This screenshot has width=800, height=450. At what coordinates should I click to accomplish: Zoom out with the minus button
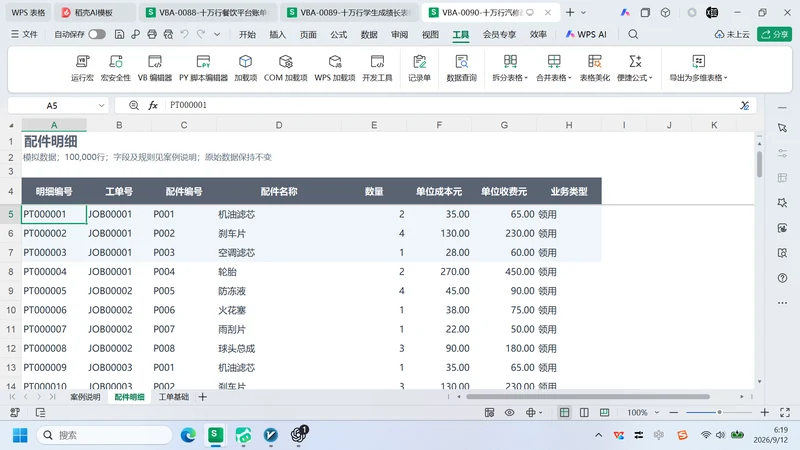[x=673, y=412]
